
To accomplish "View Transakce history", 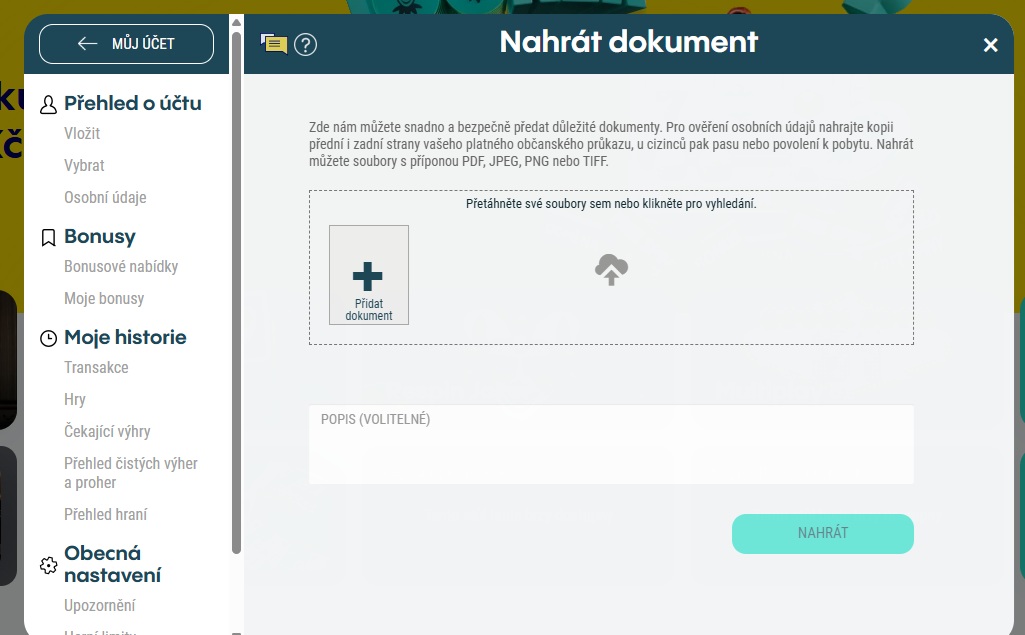I will (96, 367).
